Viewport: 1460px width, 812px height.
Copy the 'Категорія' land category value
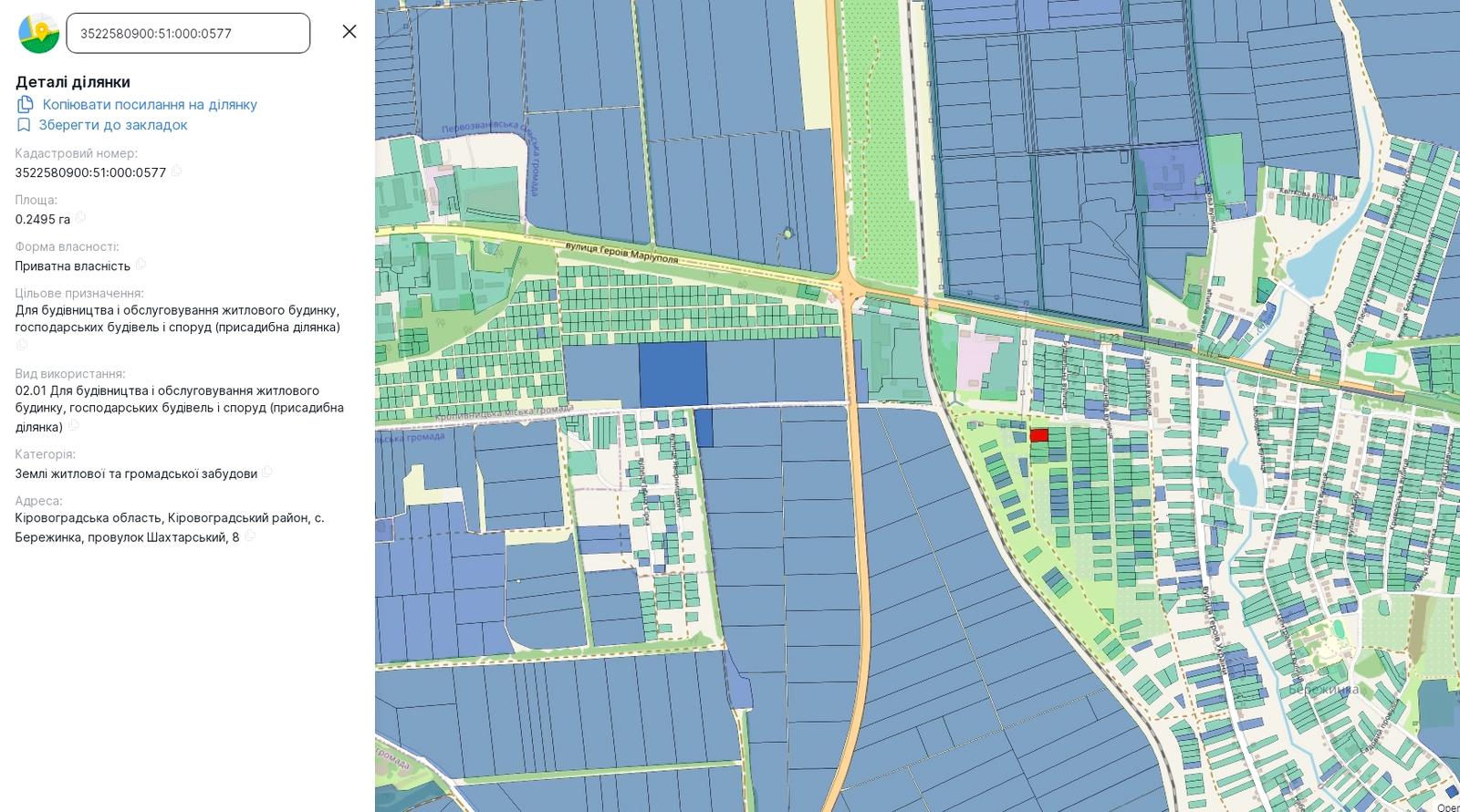pos(267,472)
